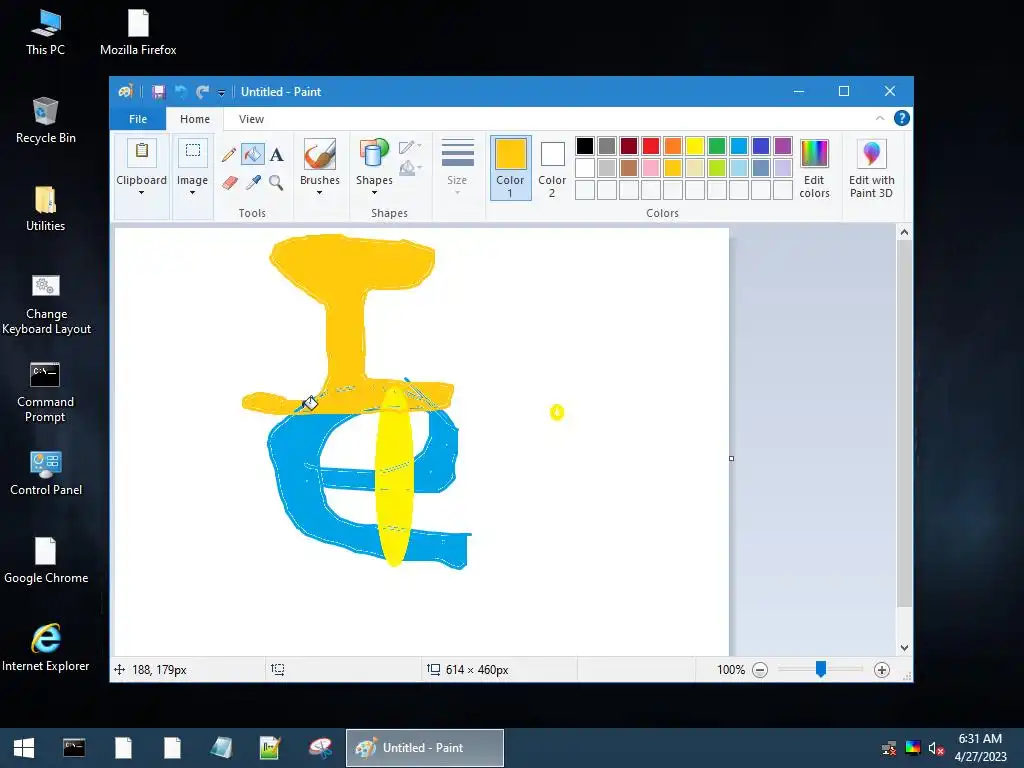Screen dimensions: 1024x768
Task: Click the zoom slider handle
Action: pyautogui.click(x=821, y=669)
